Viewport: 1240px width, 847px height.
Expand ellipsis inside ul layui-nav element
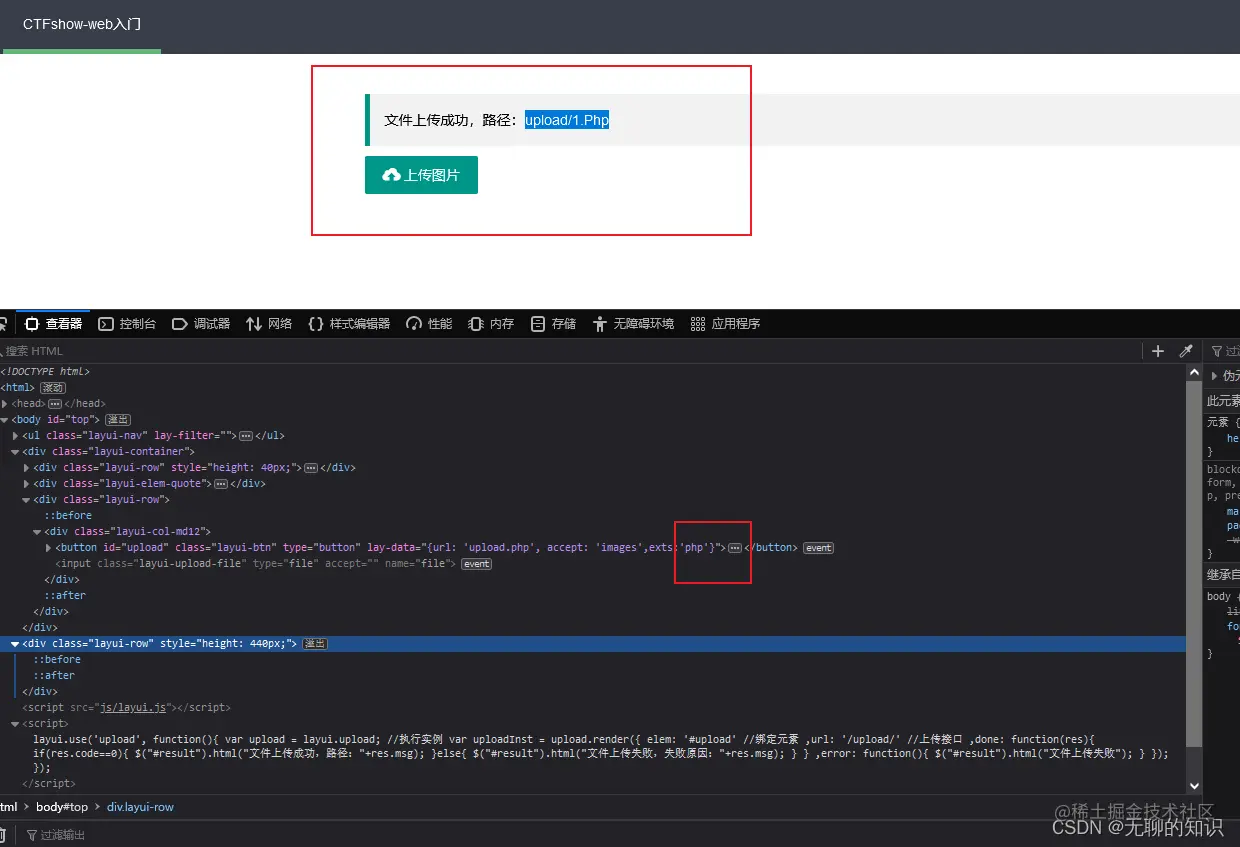coord(245,436)
